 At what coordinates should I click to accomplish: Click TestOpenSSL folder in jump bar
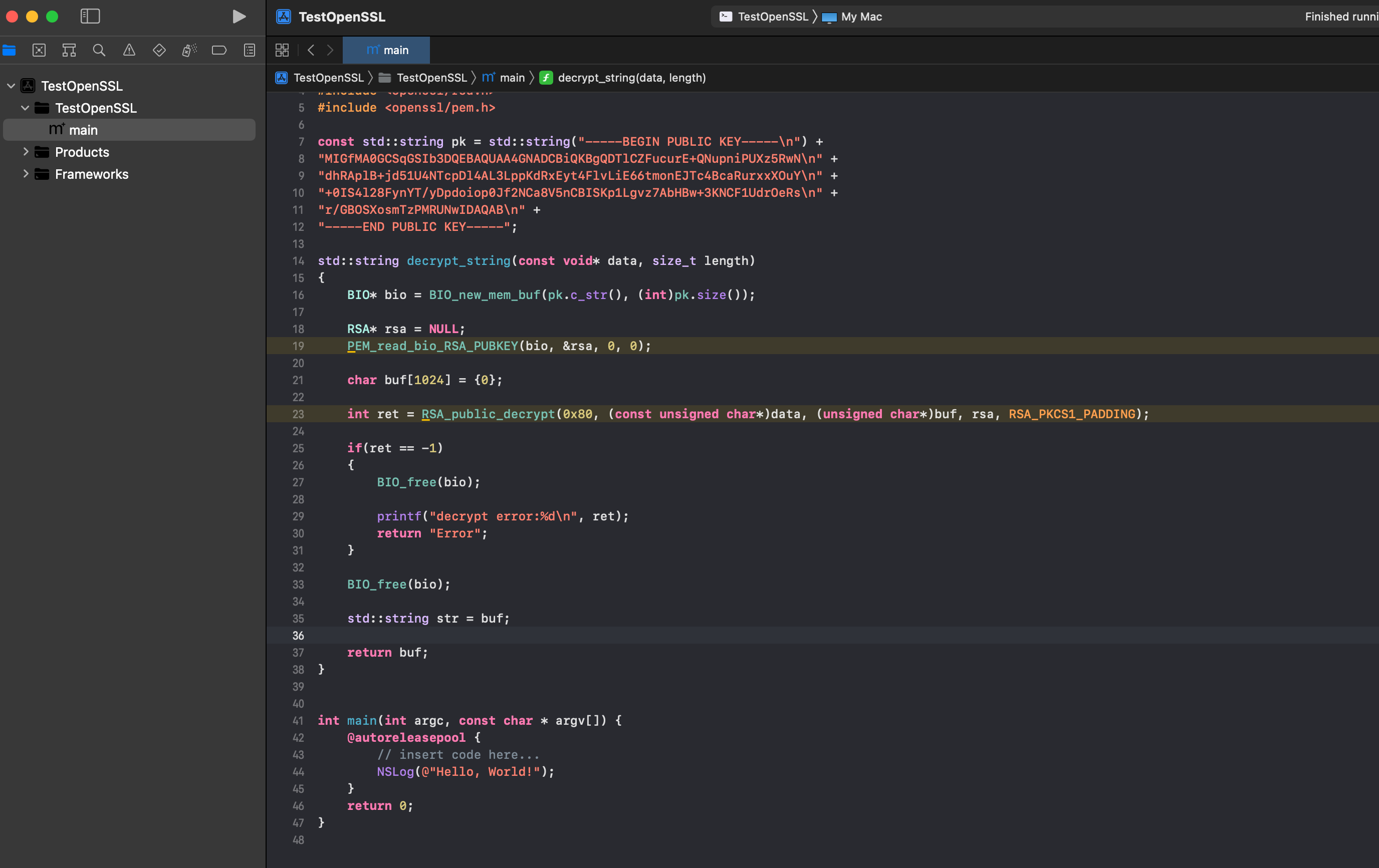pos(423,78)
